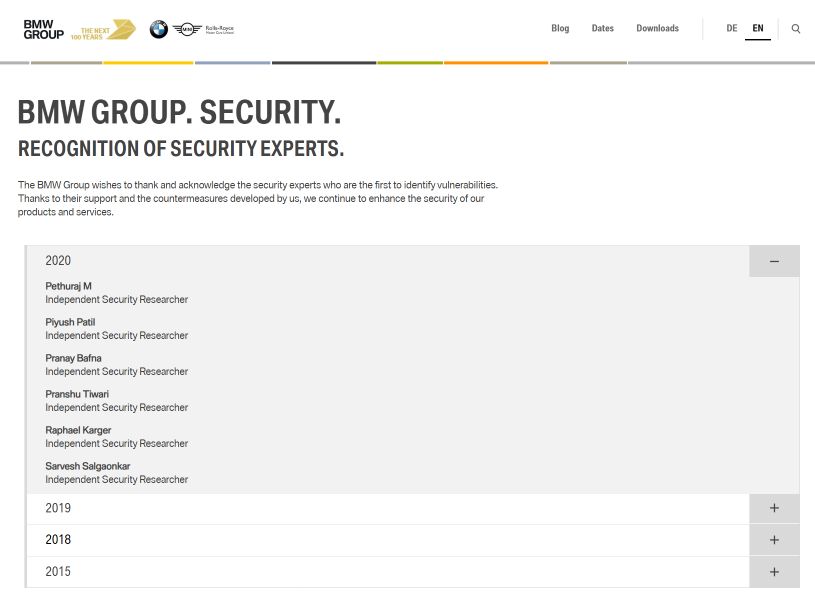Viewport: 815px width, 606px height.
Task: Click the 2020 accordion header label
Action: tap(58, 260)
